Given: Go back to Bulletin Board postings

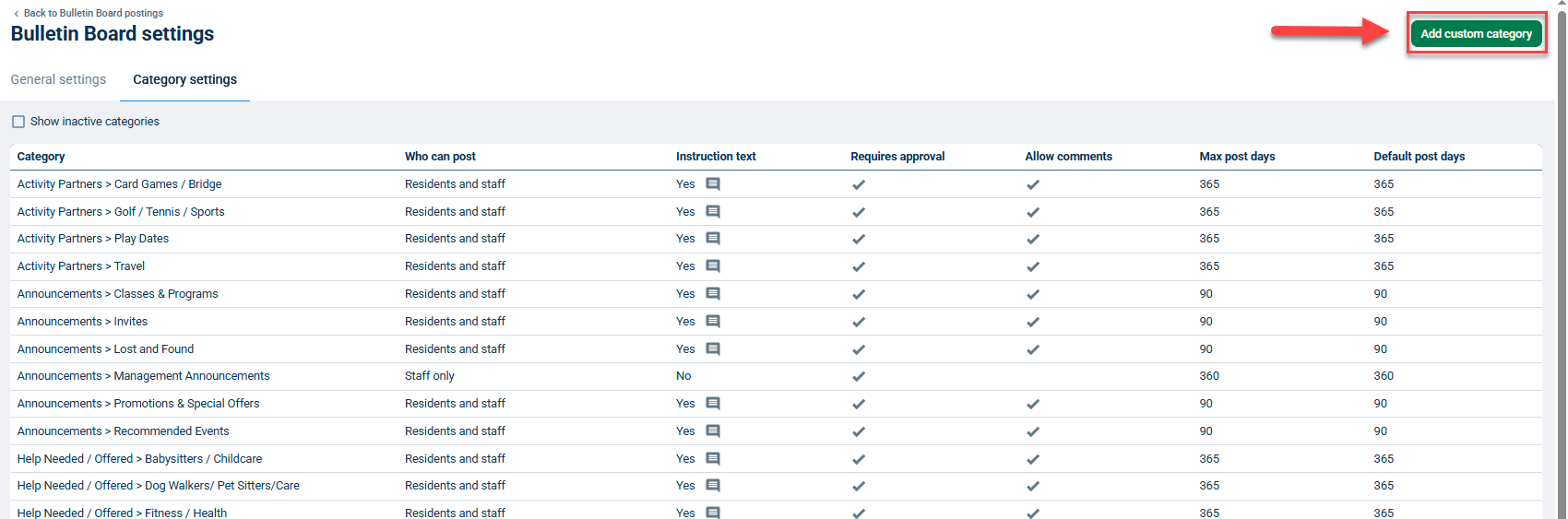Looking at the screenshot, I should coord(89,13).
